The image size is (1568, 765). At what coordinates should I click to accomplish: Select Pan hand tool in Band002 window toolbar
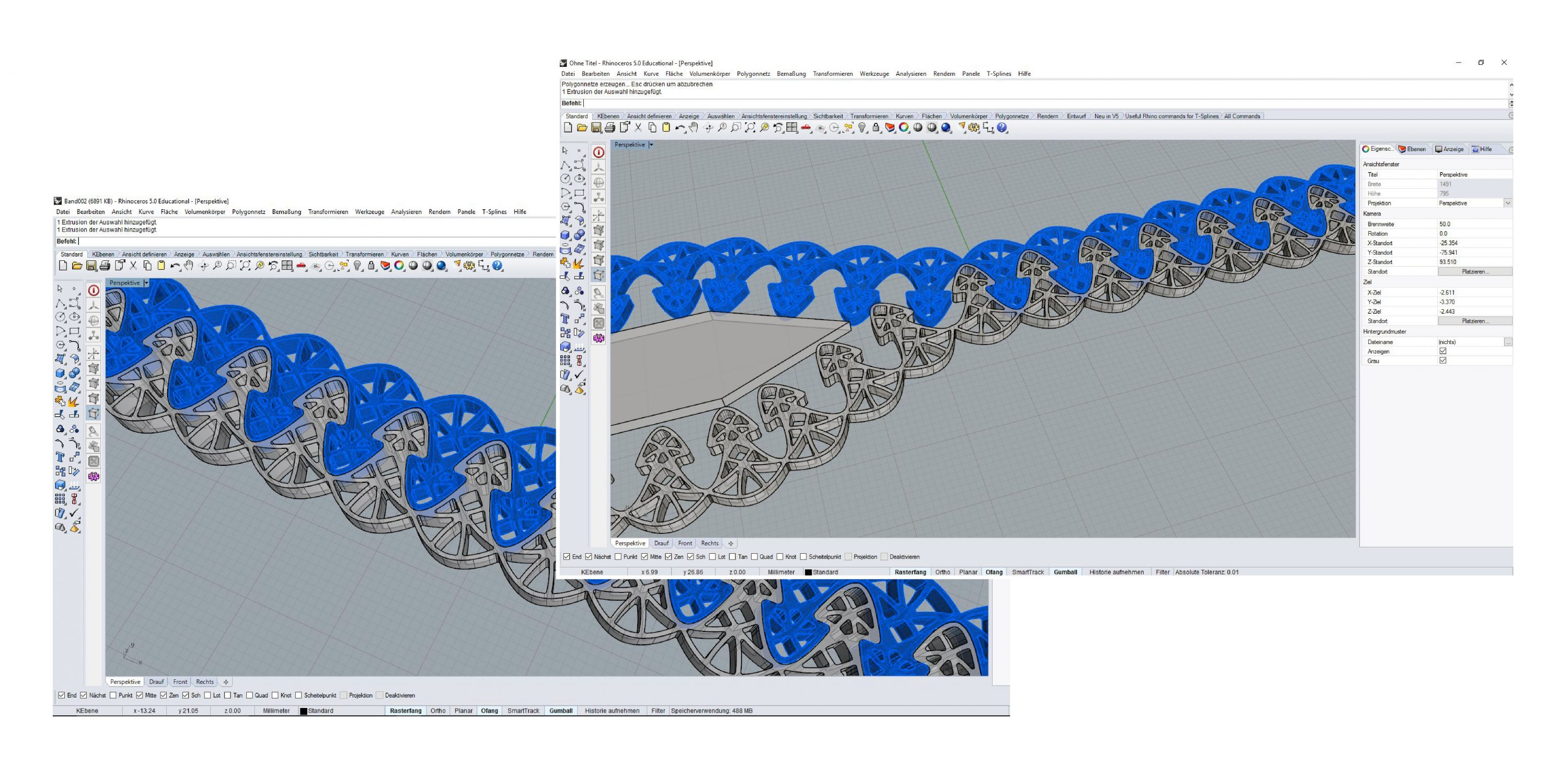(189, 266)
